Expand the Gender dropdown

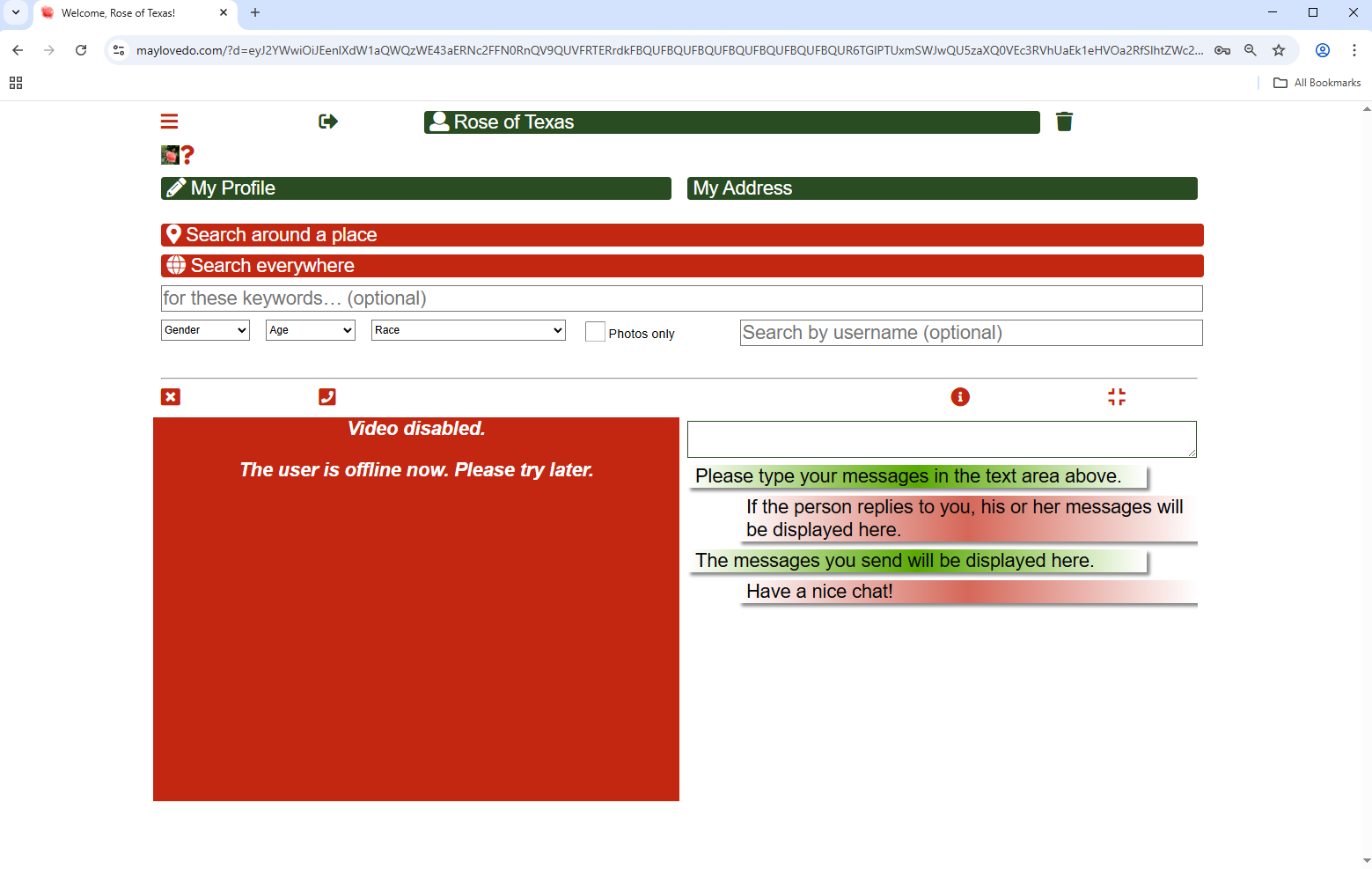coord(205,330)
